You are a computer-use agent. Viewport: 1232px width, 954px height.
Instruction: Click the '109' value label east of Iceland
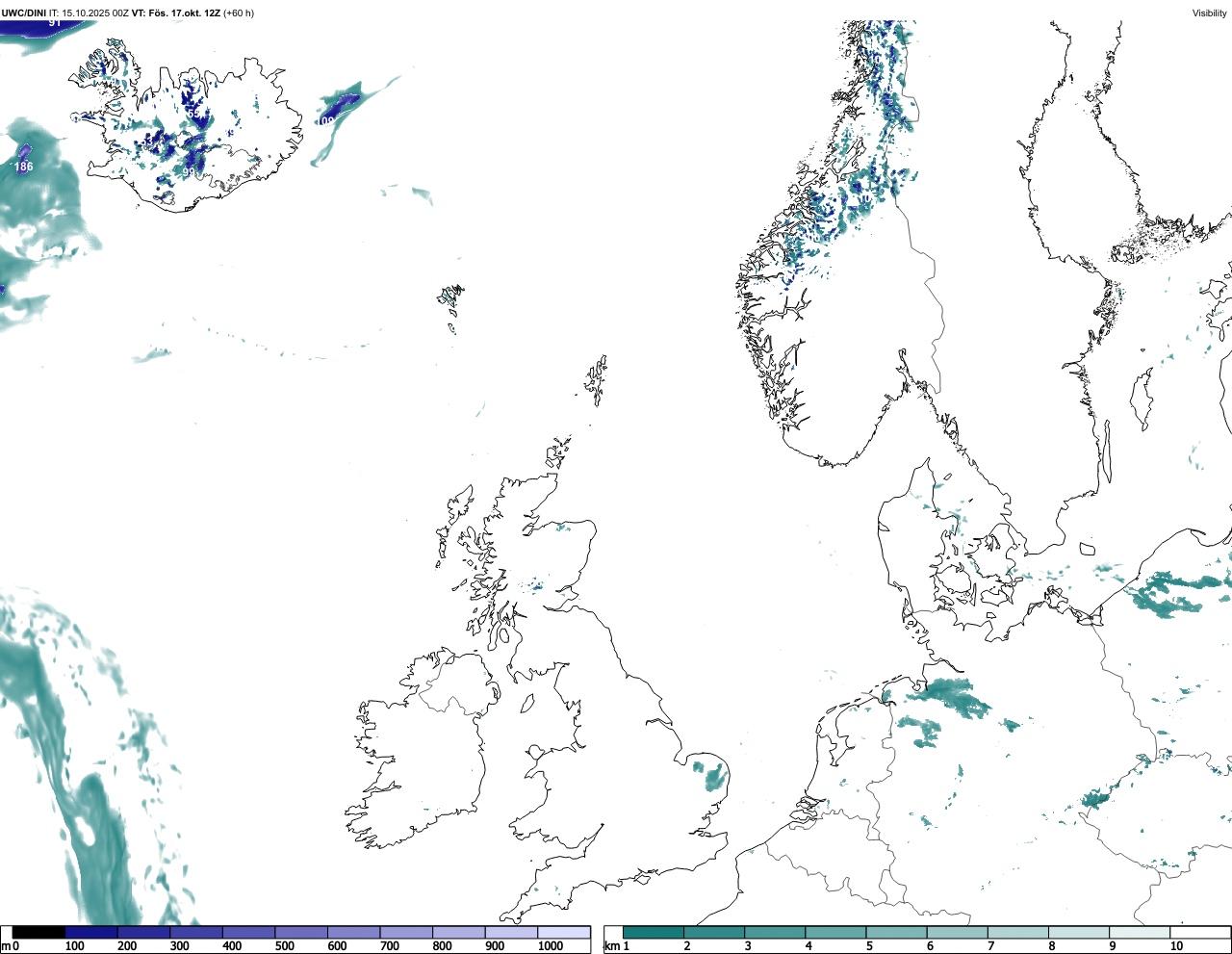pyautogui.click(x=327, y=121)
